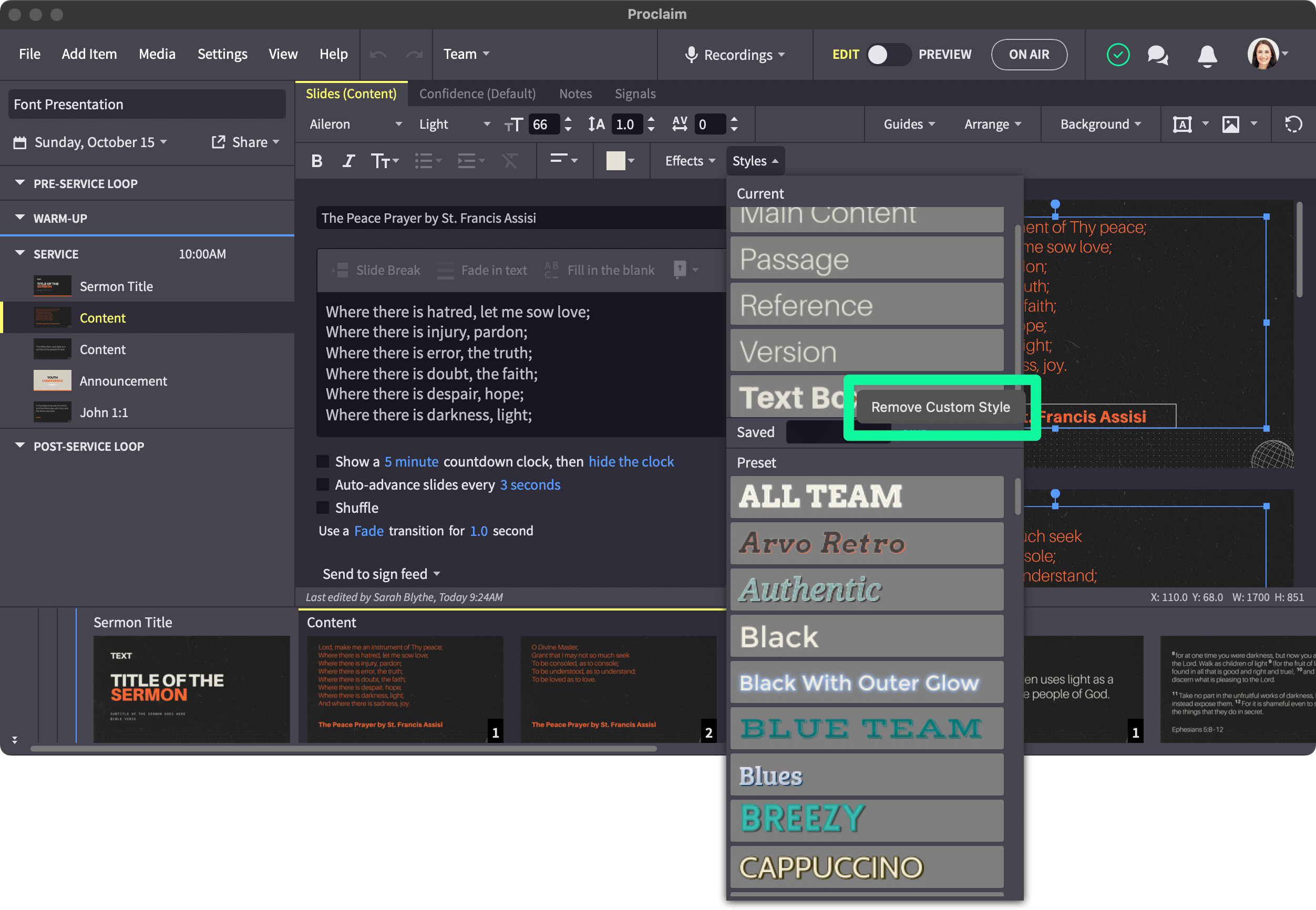Click the indent list icon

point(471,161)
